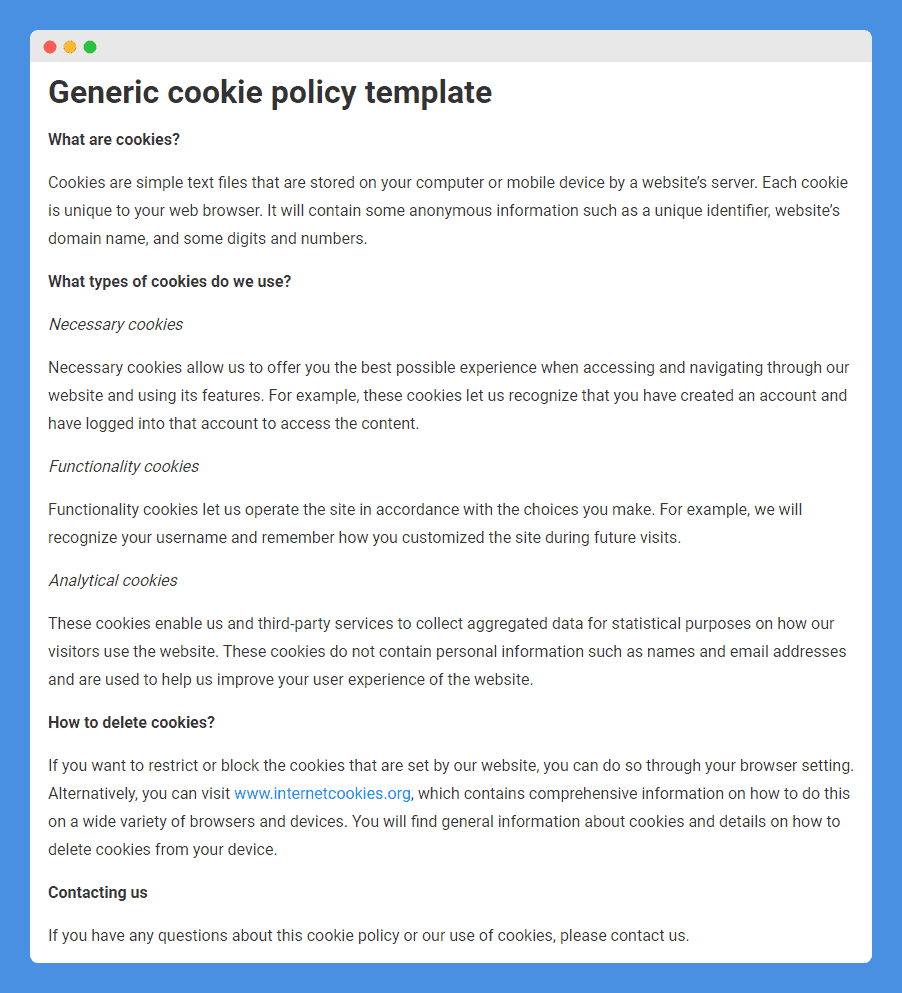The image size is (902, 993).
Task: Click the 'Contacting us' heading
Action: [x=98, y=892]
